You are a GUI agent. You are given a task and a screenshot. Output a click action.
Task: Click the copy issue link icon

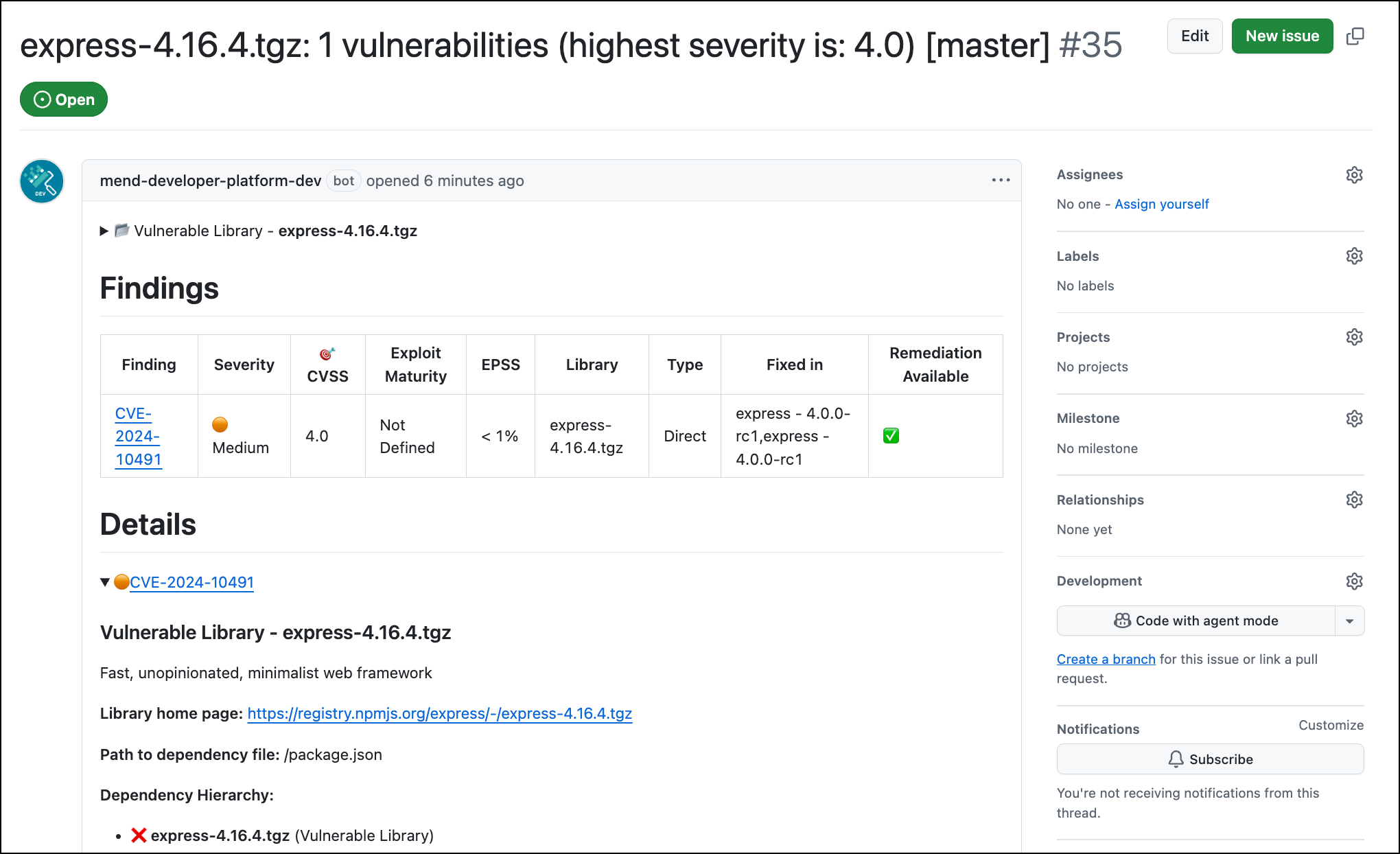pos(1355,36)
